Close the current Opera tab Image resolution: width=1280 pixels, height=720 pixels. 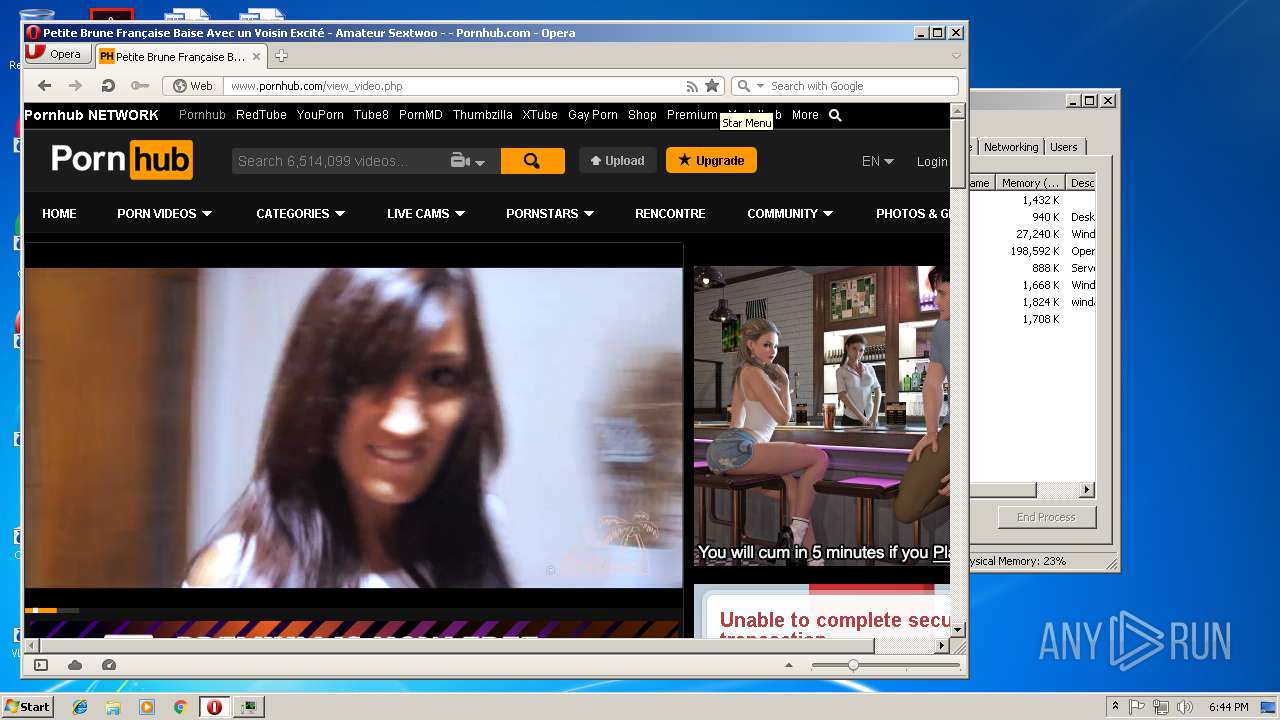257,57
